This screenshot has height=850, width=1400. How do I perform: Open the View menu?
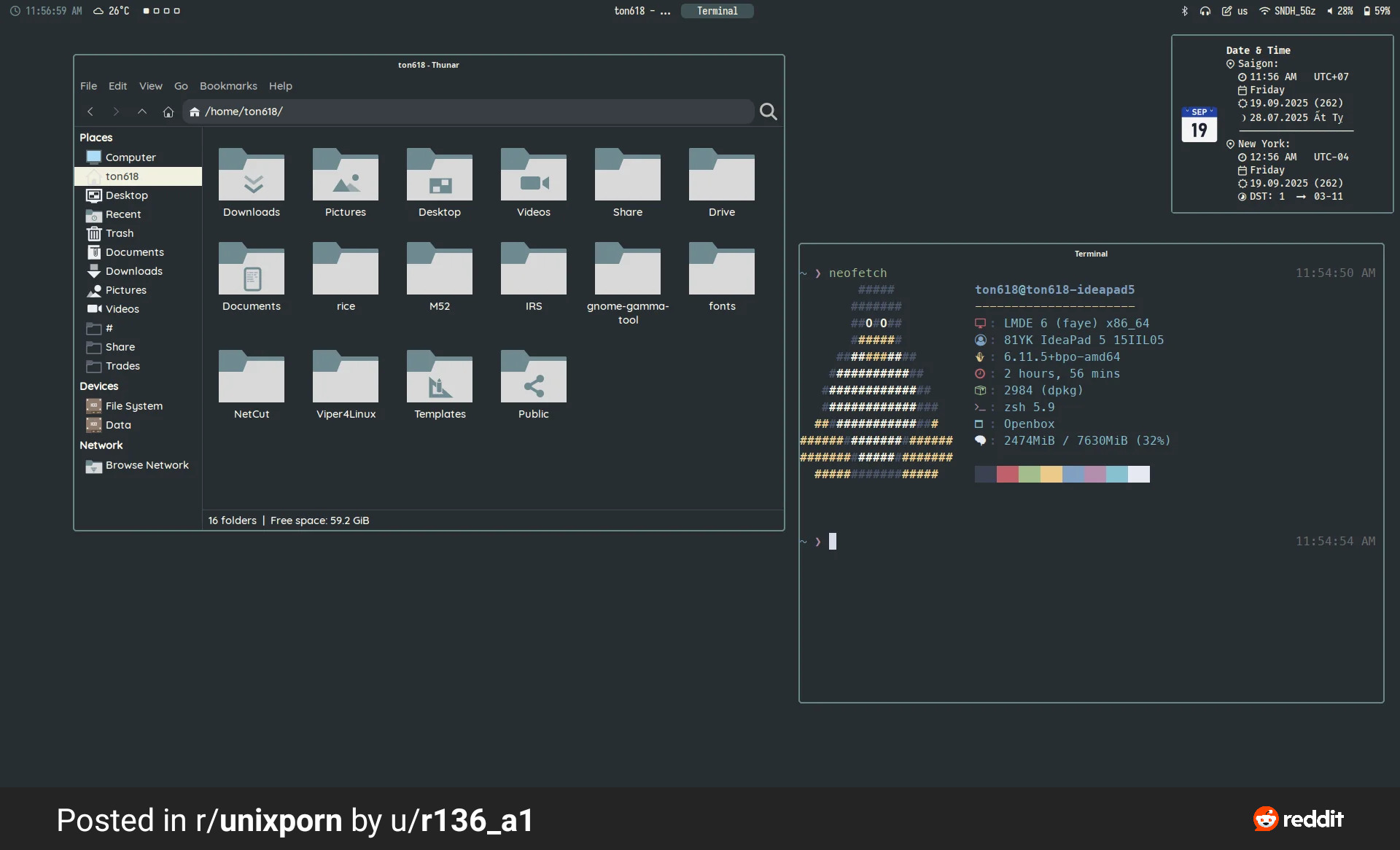(x=150, y=86)
